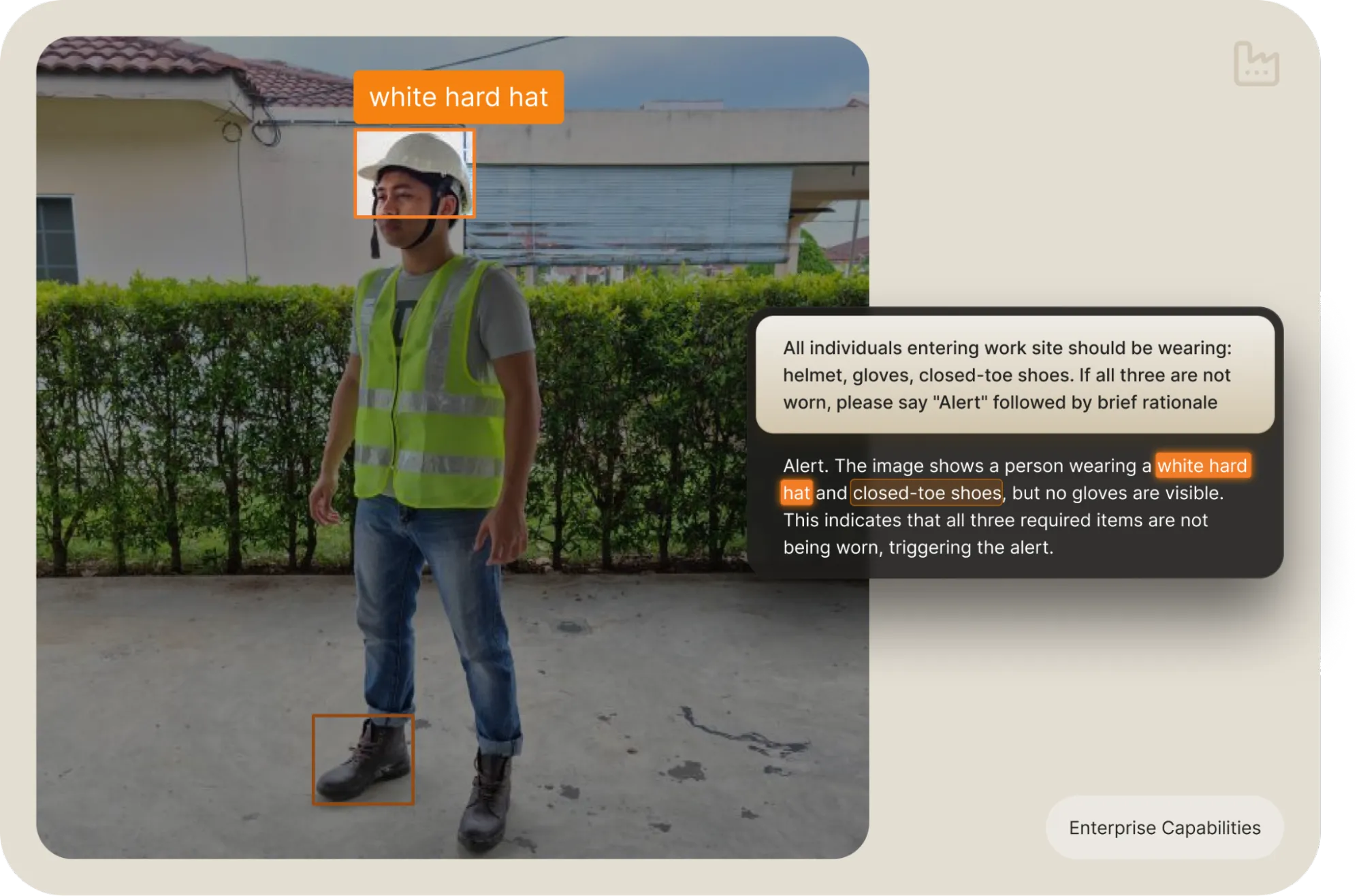Click the work site safety prompt bubble

click(x=1014, y=374)
